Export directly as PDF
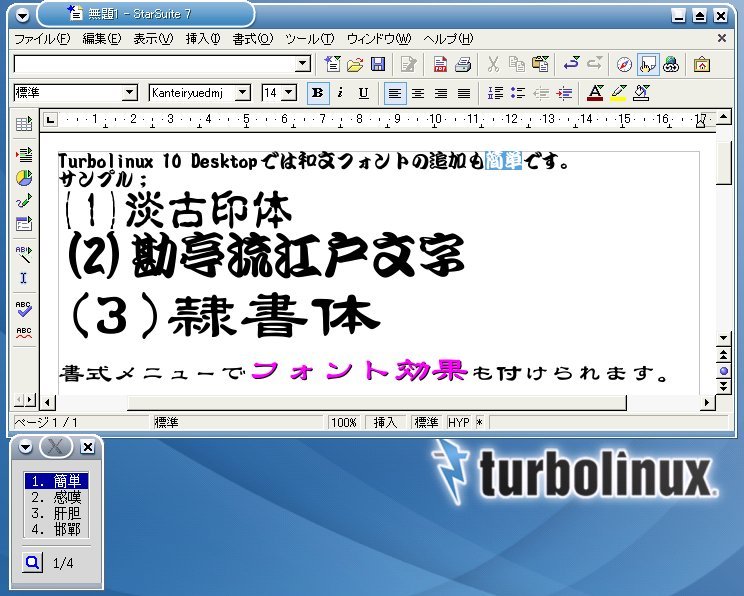Image resolution: width=744 pixels, height=596 pixels. pos(440,64)
